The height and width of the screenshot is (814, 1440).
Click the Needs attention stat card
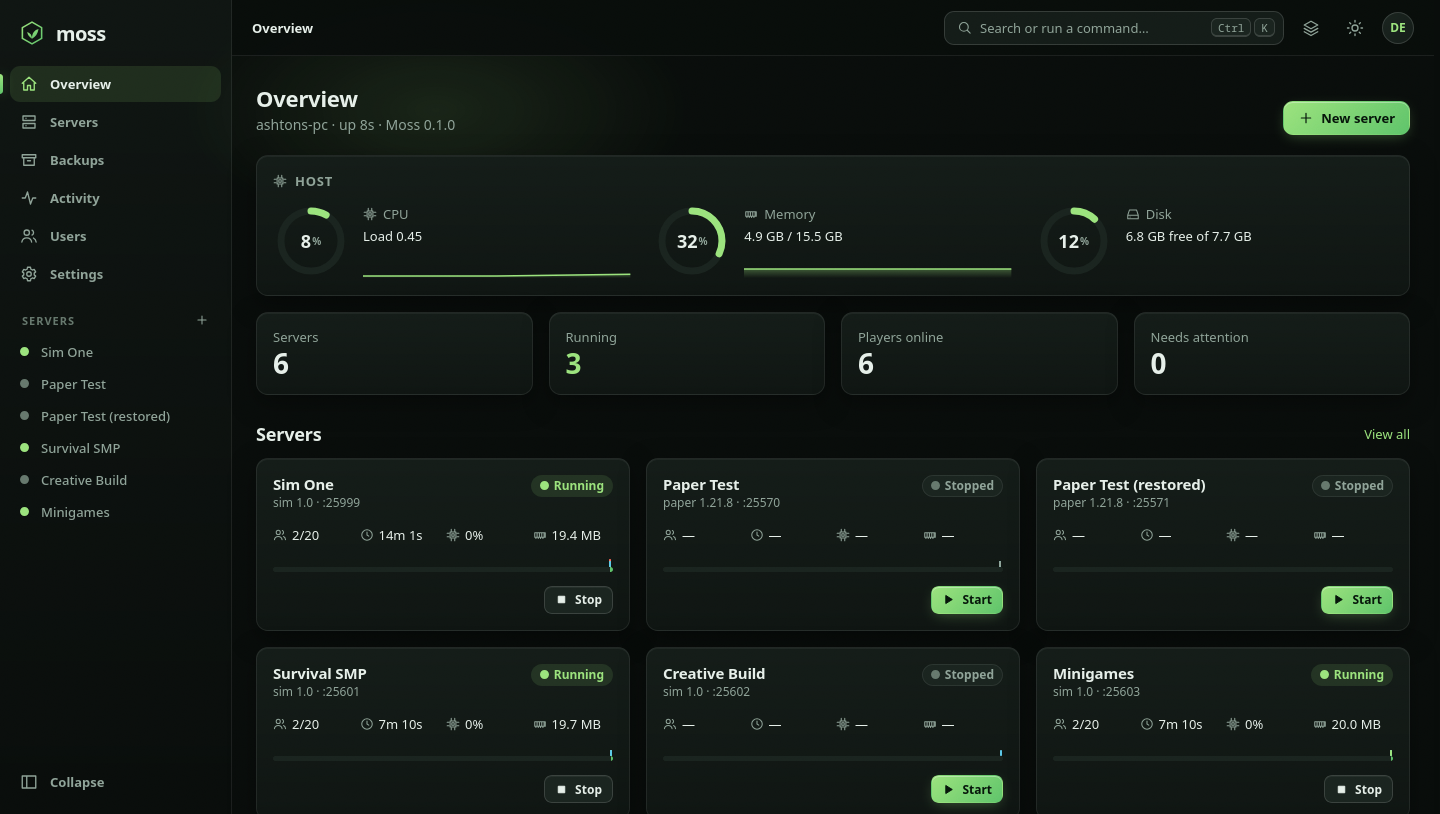click(1272, 353)
